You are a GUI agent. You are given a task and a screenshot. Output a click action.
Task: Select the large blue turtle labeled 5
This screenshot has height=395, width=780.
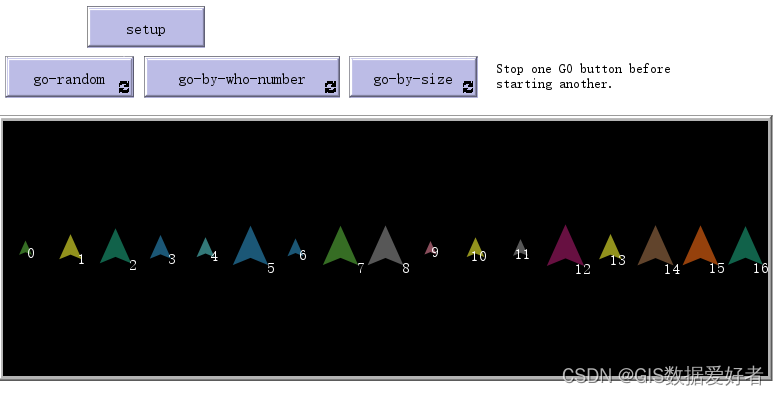[x=250, y=245]
